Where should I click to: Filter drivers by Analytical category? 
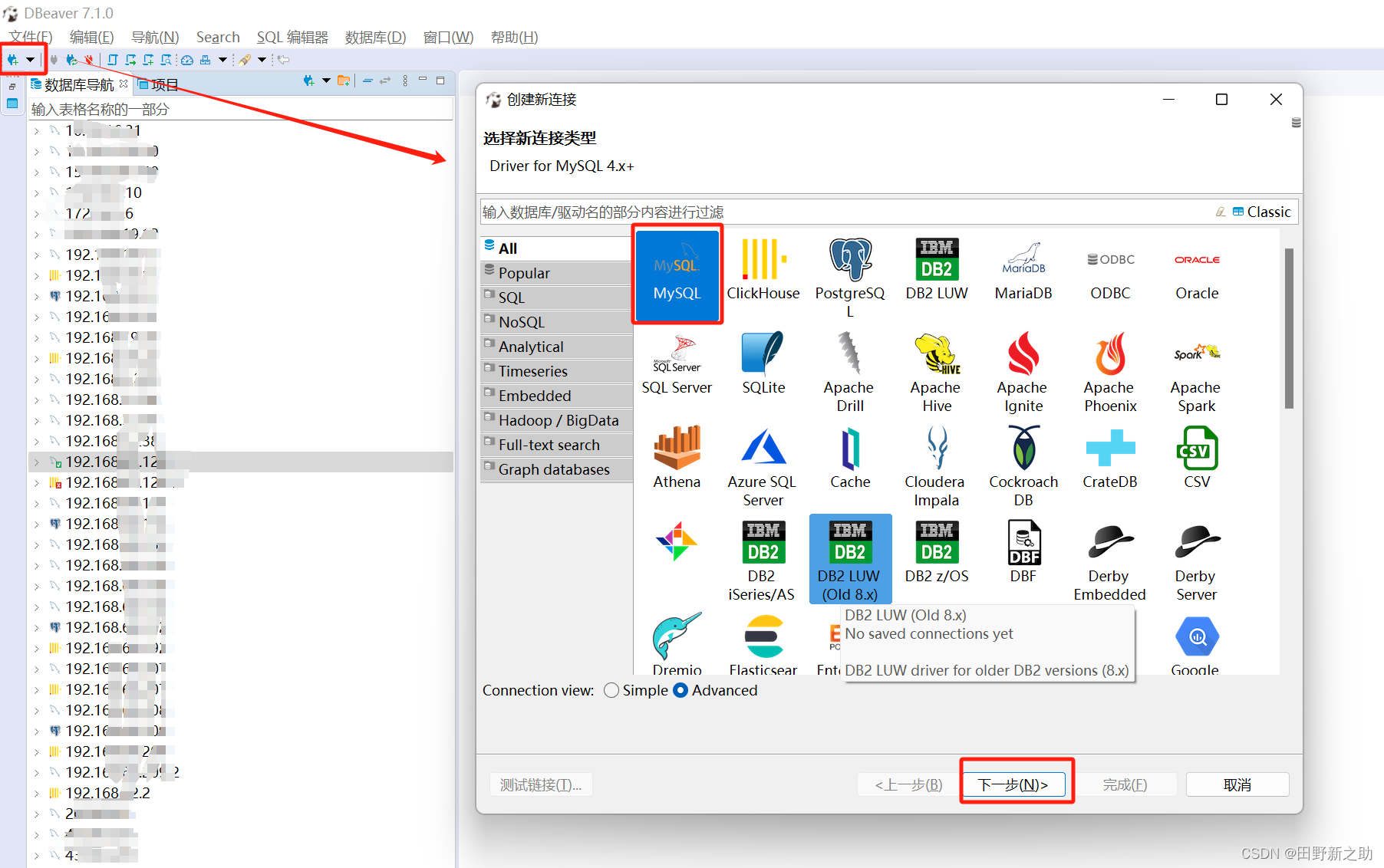tap(557, 347)
